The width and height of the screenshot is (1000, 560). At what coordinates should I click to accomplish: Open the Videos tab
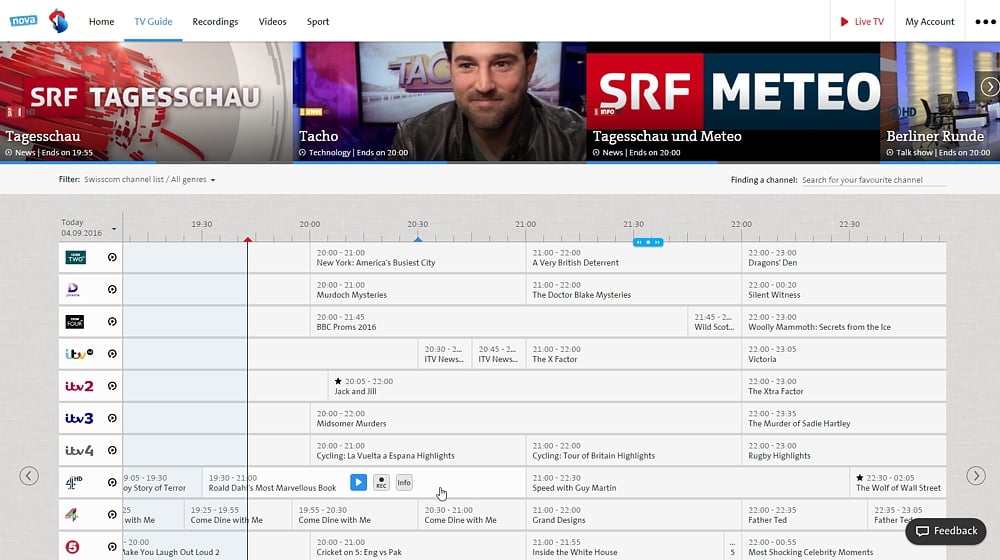pos(272,22)
